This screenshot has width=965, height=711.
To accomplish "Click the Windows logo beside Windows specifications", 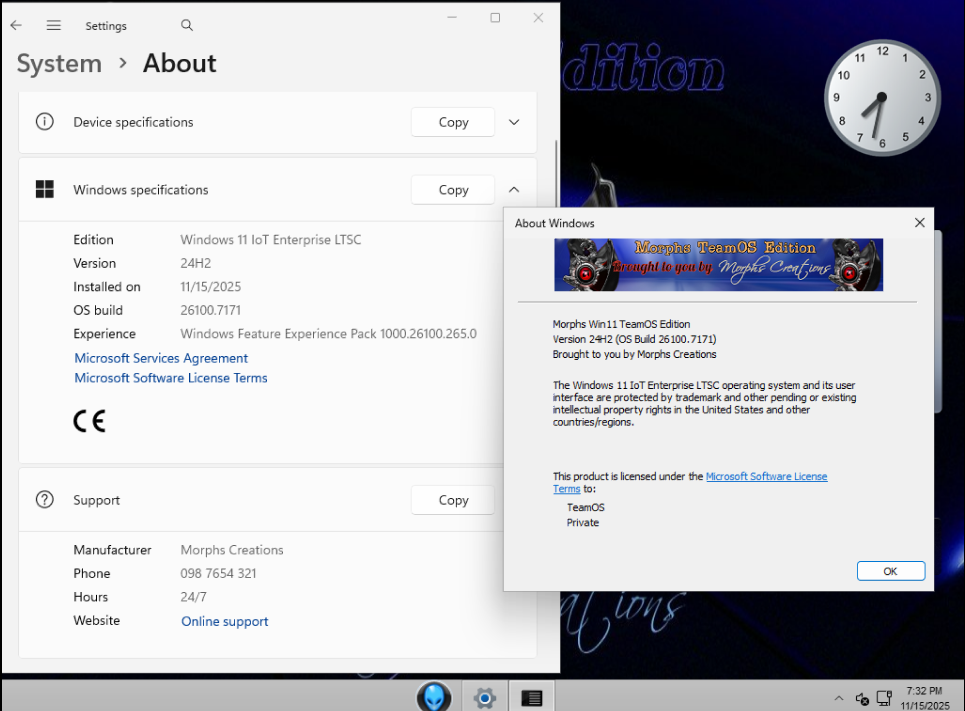I will point(45,190).
